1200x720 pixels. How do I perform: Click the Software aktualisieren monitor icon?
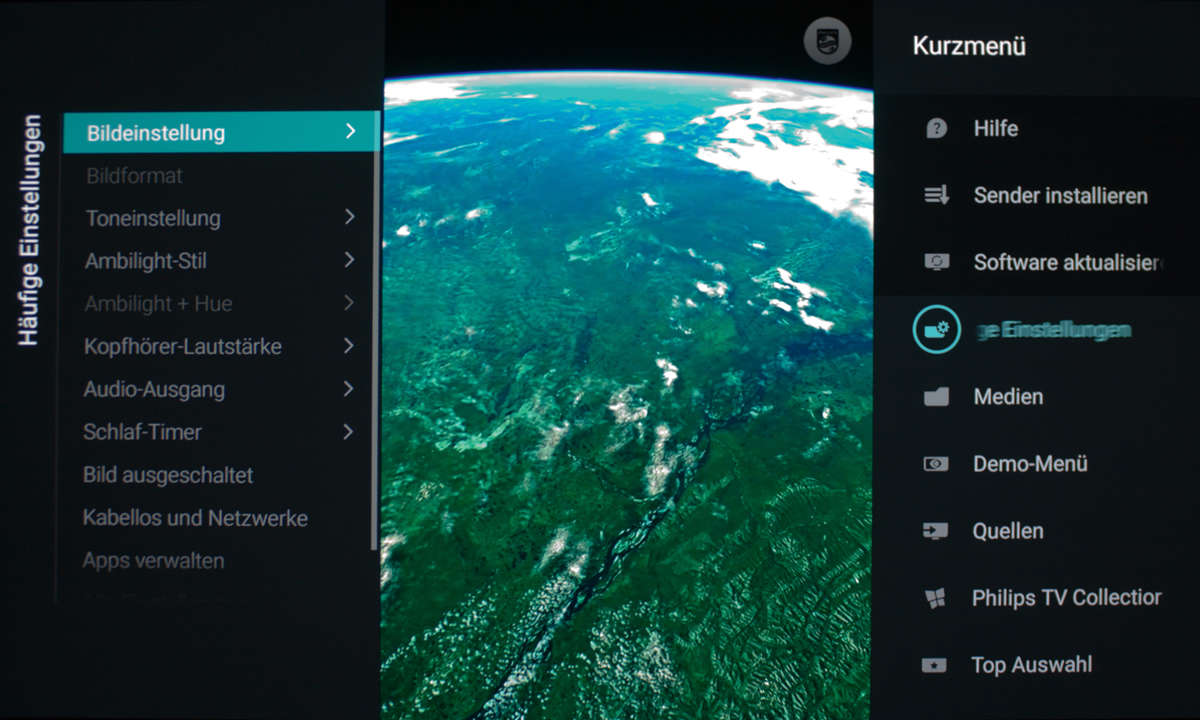(936, 263)
